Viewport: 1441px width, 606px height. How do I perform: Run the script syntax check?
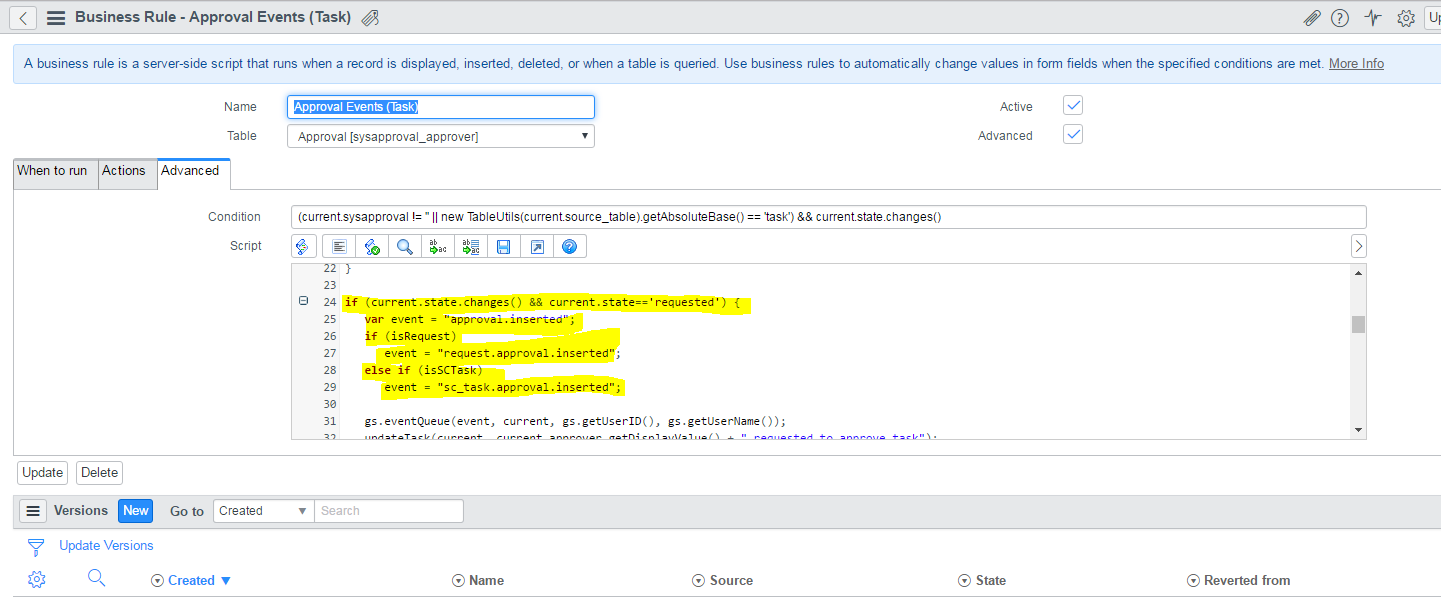[372, 246]
